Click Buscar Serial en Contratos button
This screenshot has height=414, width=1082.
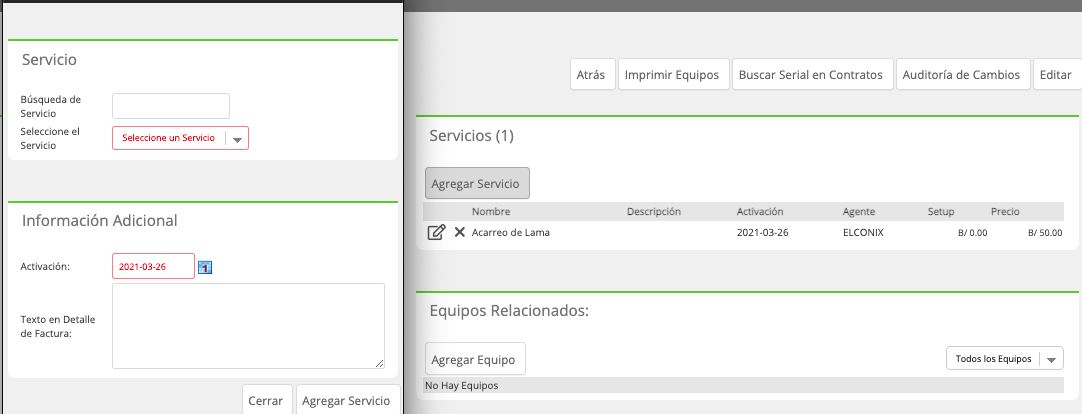click(x=812, y=75)
